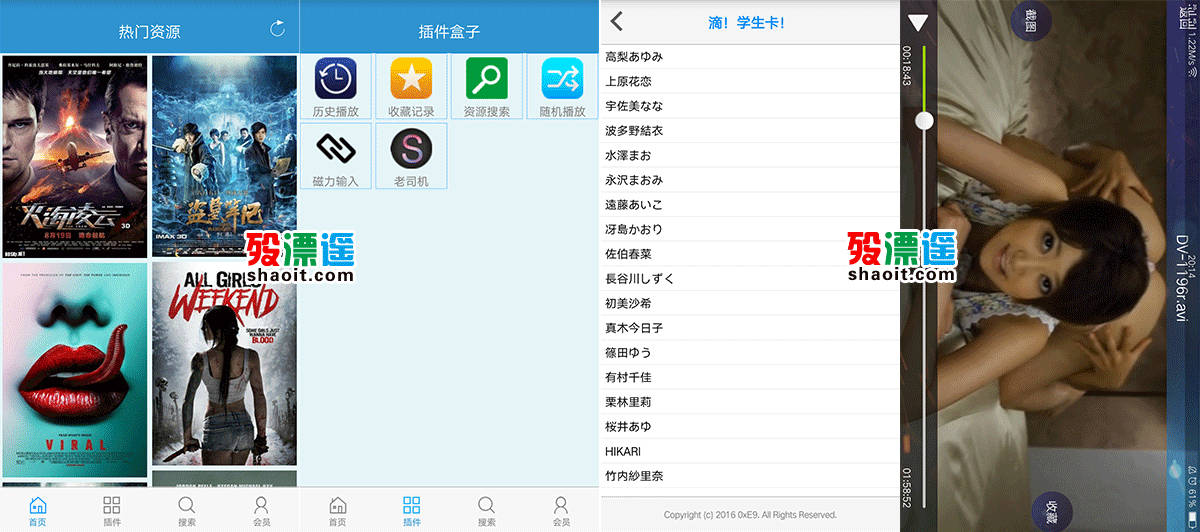Viewport: 1200px width, 532px height.
Task: Tap the 插件盒子 header title
Action: pyautogui.click(x=449, y=32)
